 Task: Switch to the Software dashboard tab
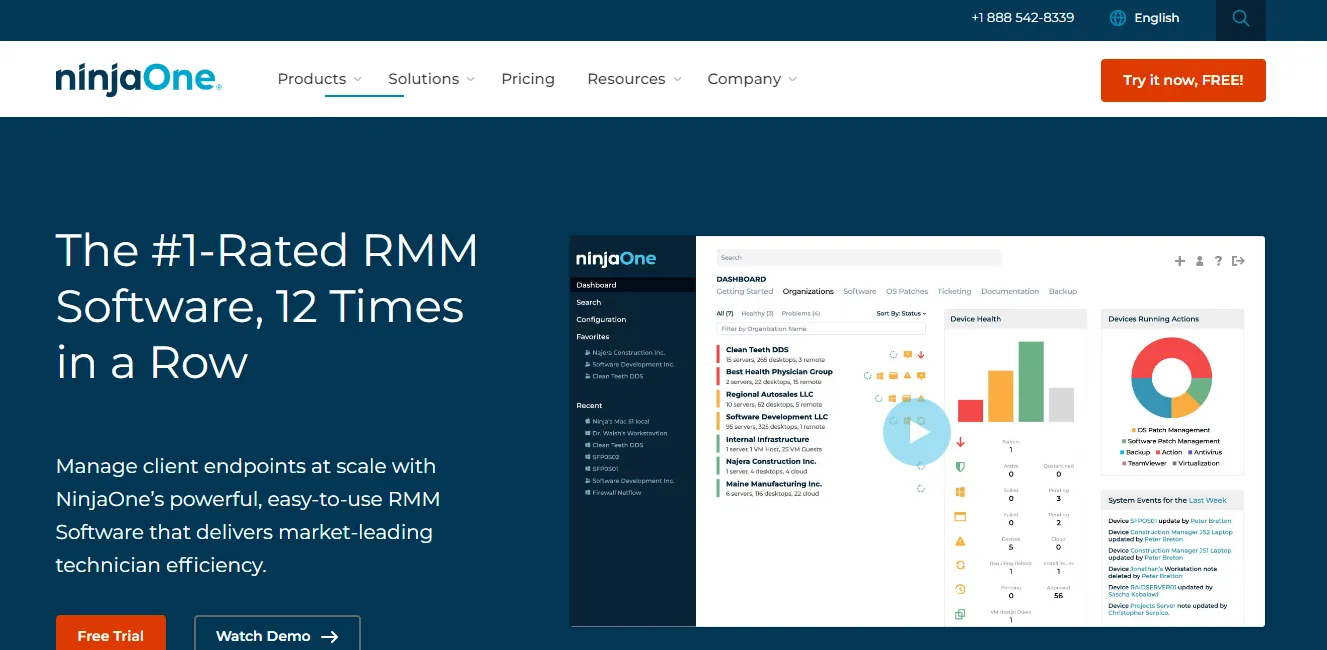860,291
